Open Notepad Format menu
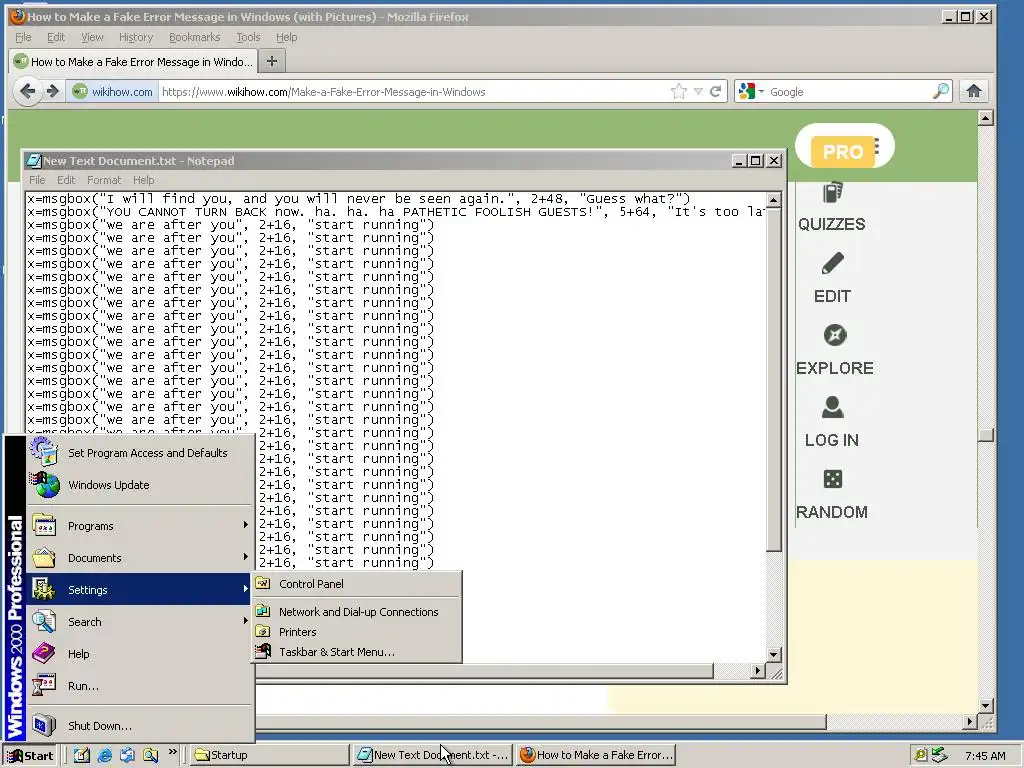Image resolution: width=1024 pixels, height=768 pixels. click(x=104, y=180)
